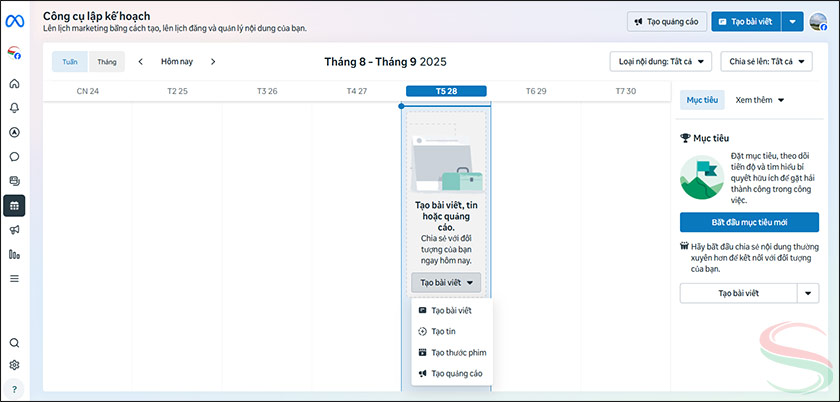Image resolution: width=840 pixels, height=402 pixels.
Task: Expand the Xem thêm dropdown
Action: [760, 100]
